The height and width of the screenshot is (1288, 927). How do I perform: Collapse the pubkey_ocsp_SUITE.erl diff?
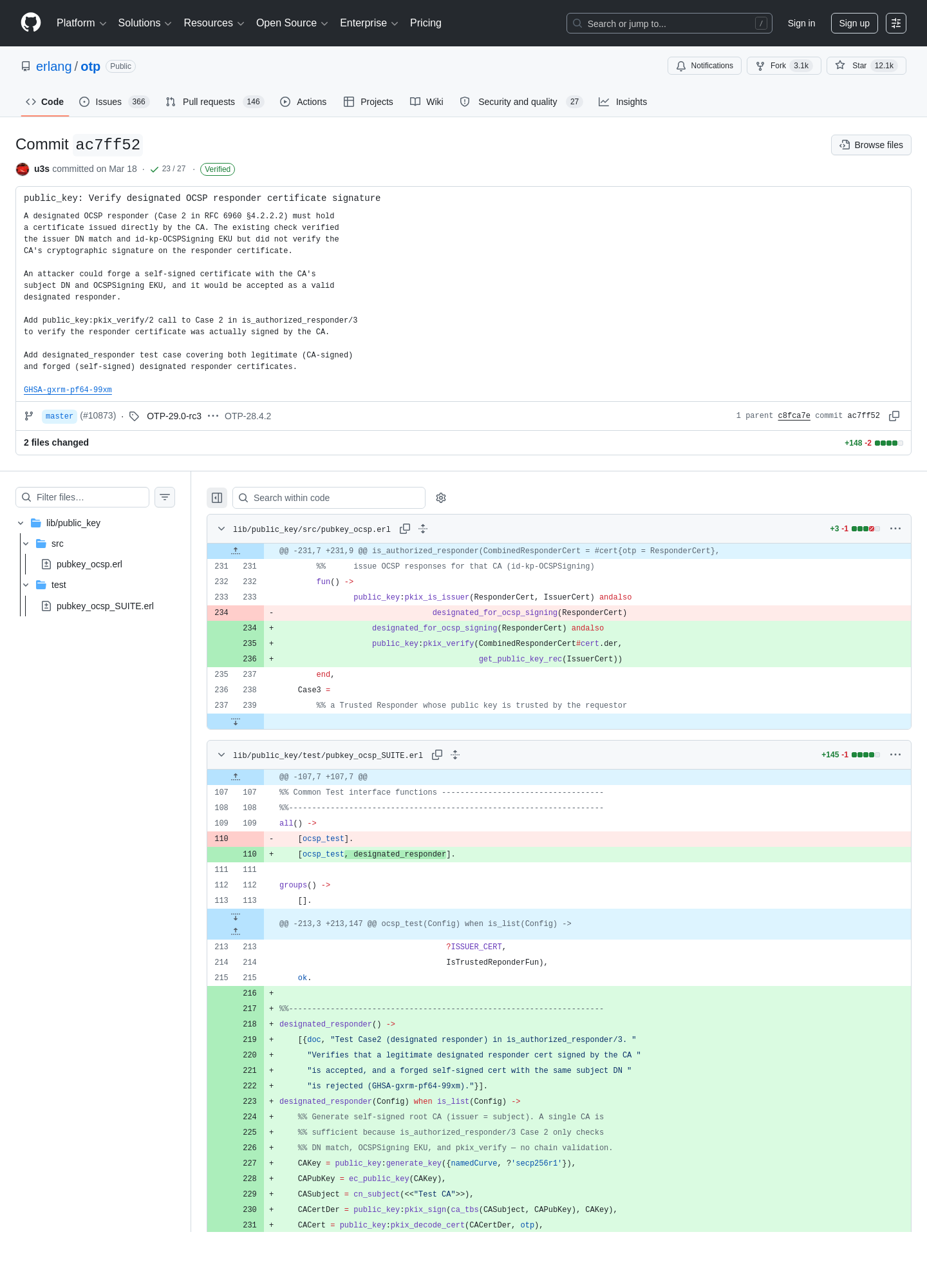[221, 755]
